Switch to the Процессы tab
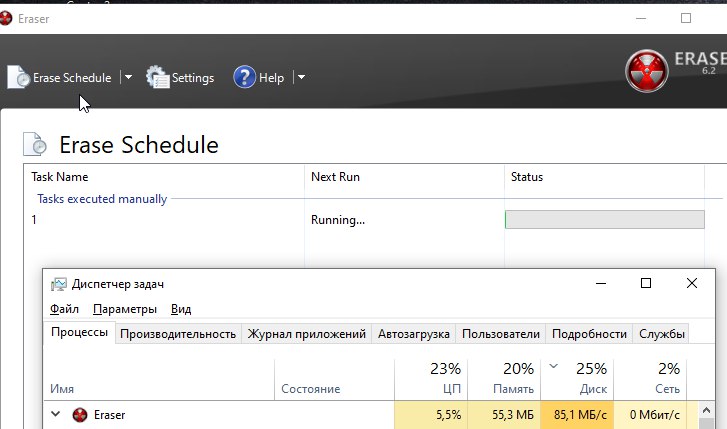Image resolution: width=727 pixels, height=429 pixels. click(x=79, y=332)
